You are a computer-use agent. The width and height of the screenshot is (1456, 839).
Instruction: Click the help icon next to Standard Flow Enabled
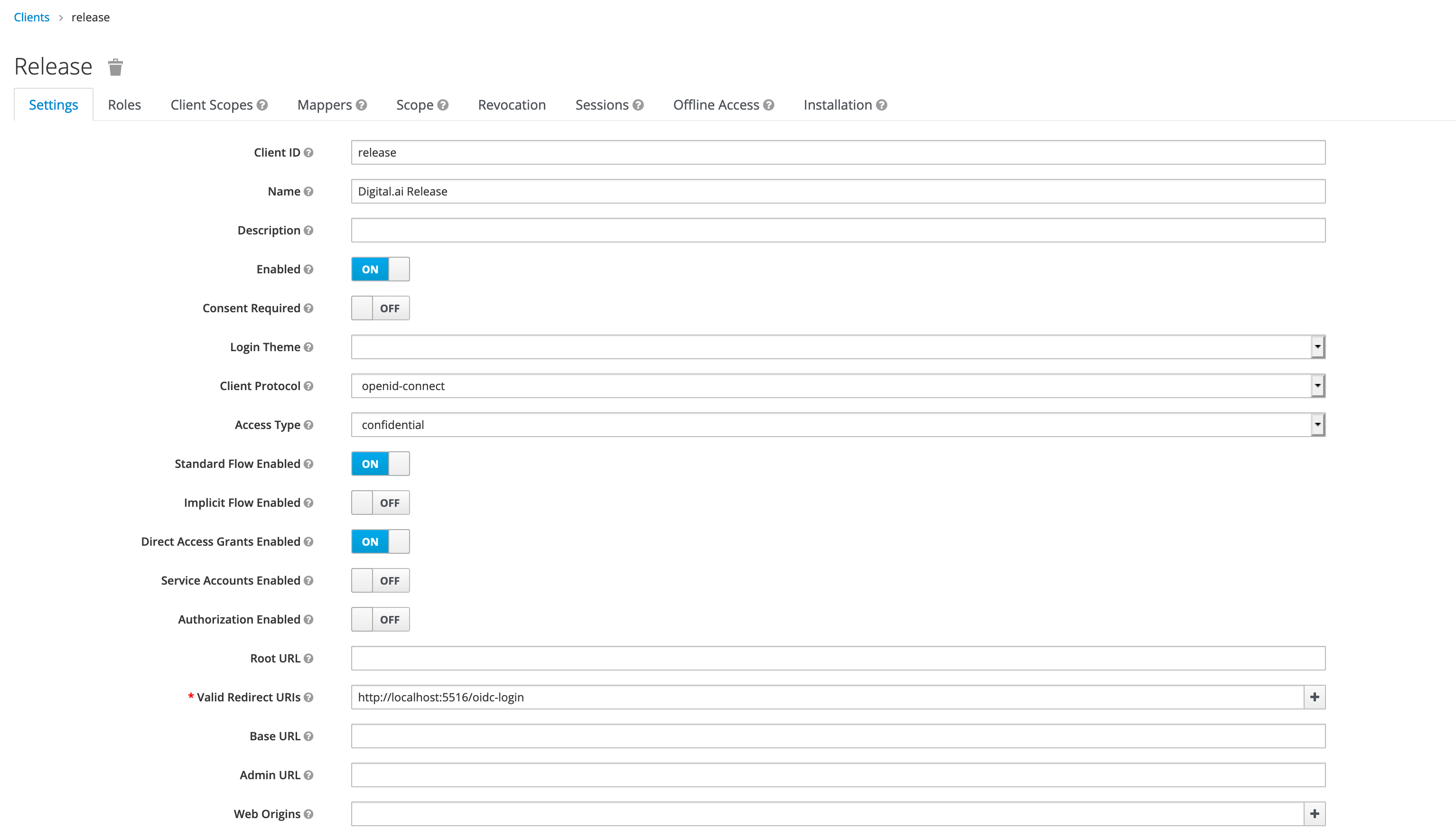click(x=310, y=464)
